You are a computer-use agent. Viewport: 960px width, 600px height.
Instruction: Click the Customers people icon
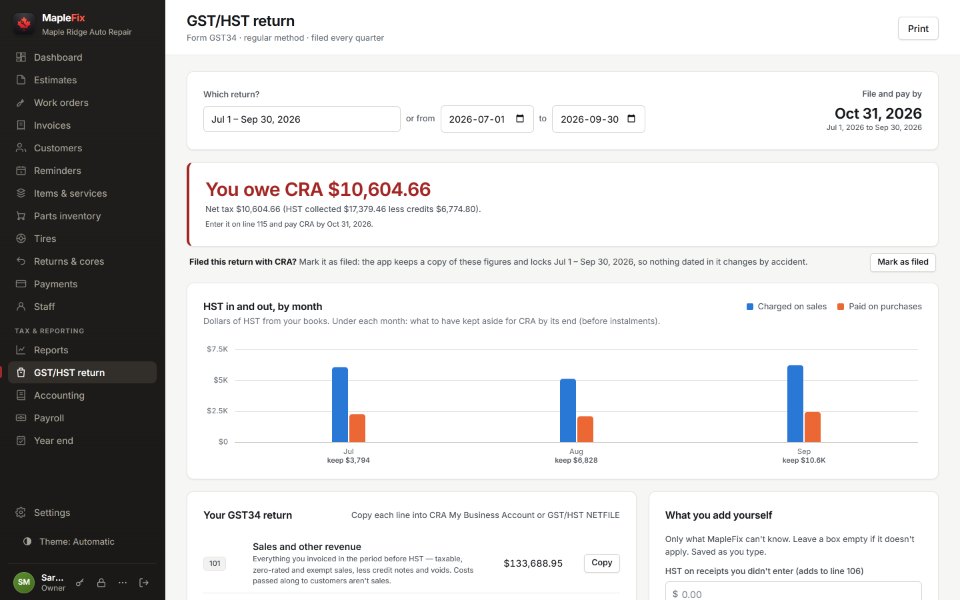[21, 148]
